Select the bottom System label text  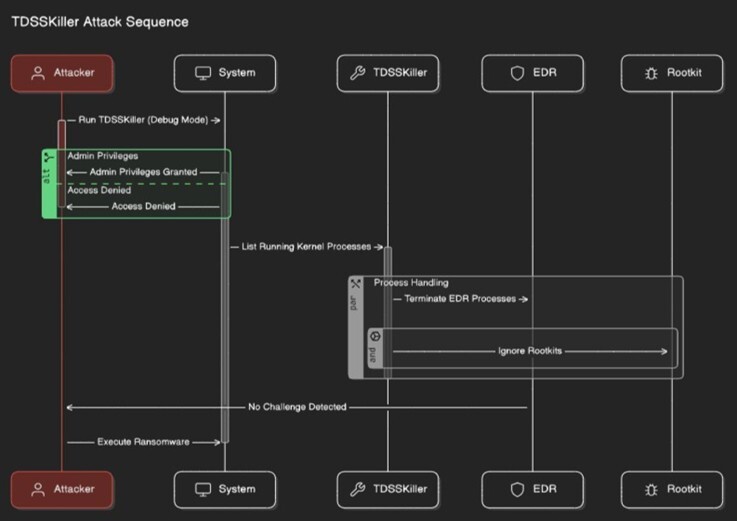[237, 489]
